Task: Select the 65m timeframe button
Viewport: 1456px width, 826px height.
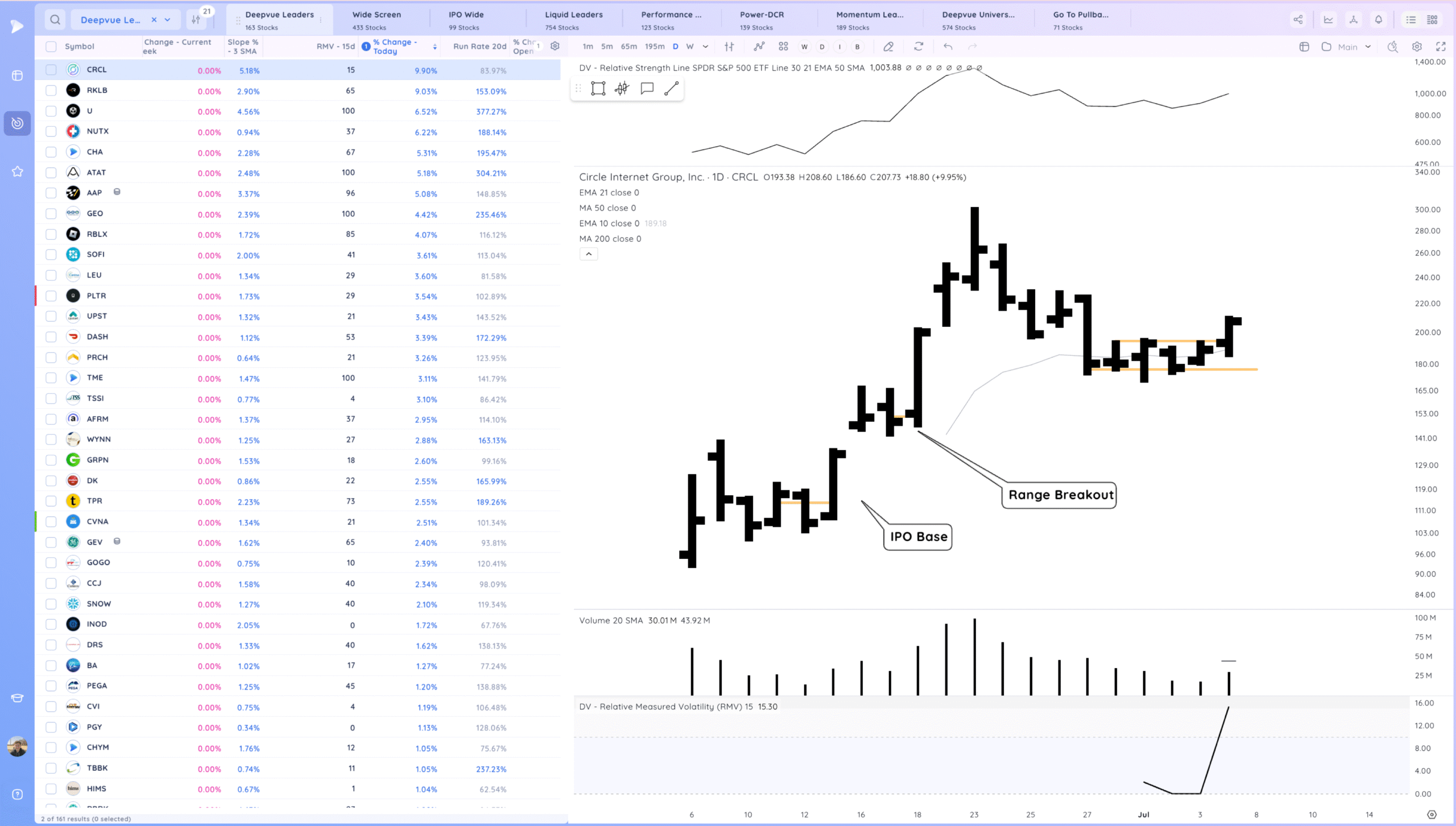Action: pos(628,47)
